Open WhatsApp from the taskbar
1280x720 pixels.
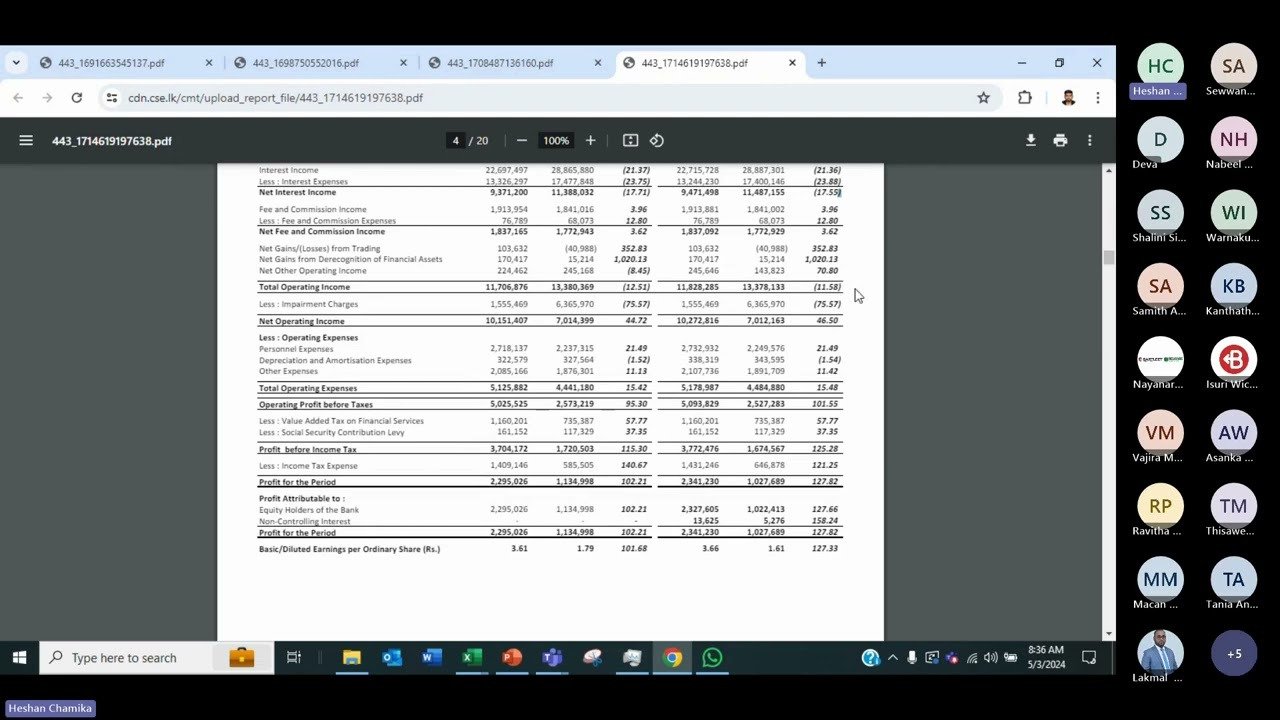pyautogui.click(x=711, y=657)
